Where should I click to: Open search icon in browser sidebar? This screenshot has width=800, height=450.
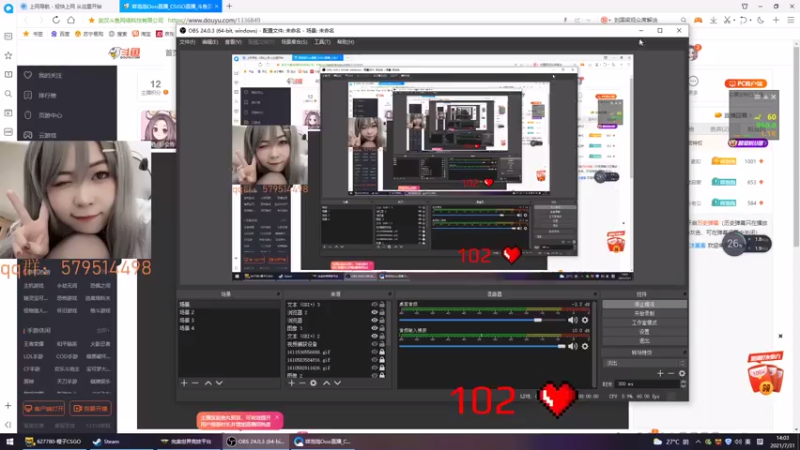8,94
